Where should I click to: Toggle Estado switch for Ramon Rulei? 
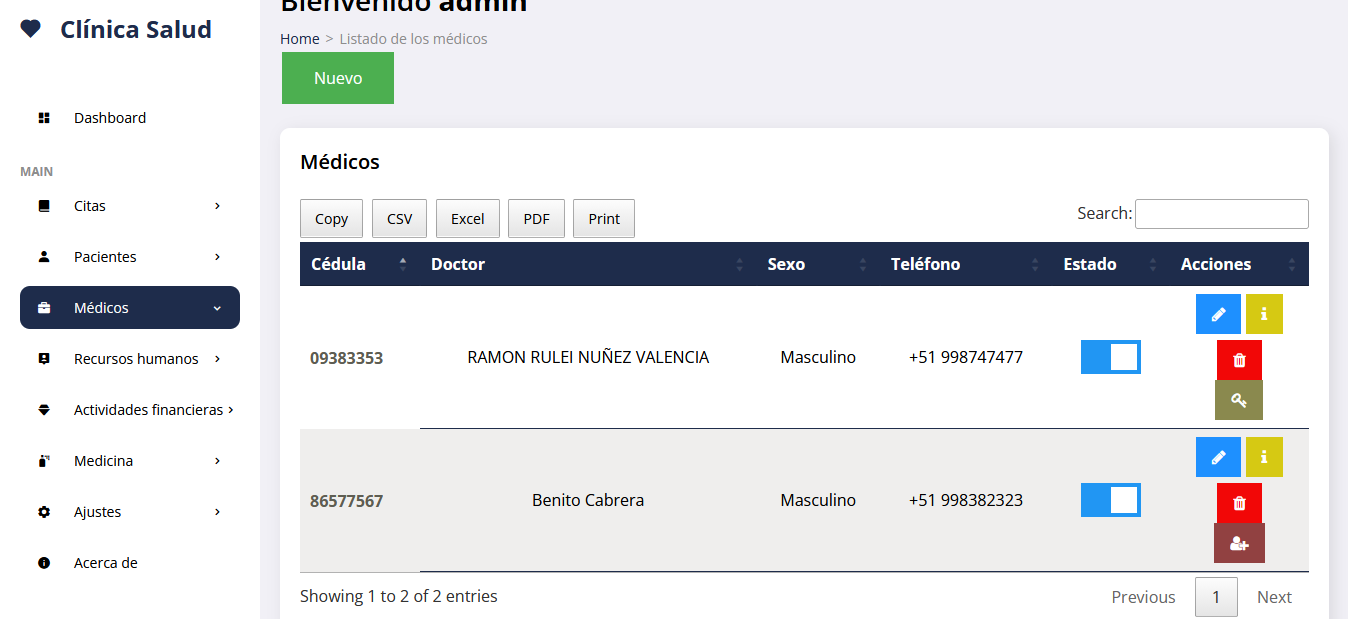pyautogui.click(x=1110, y=357)
